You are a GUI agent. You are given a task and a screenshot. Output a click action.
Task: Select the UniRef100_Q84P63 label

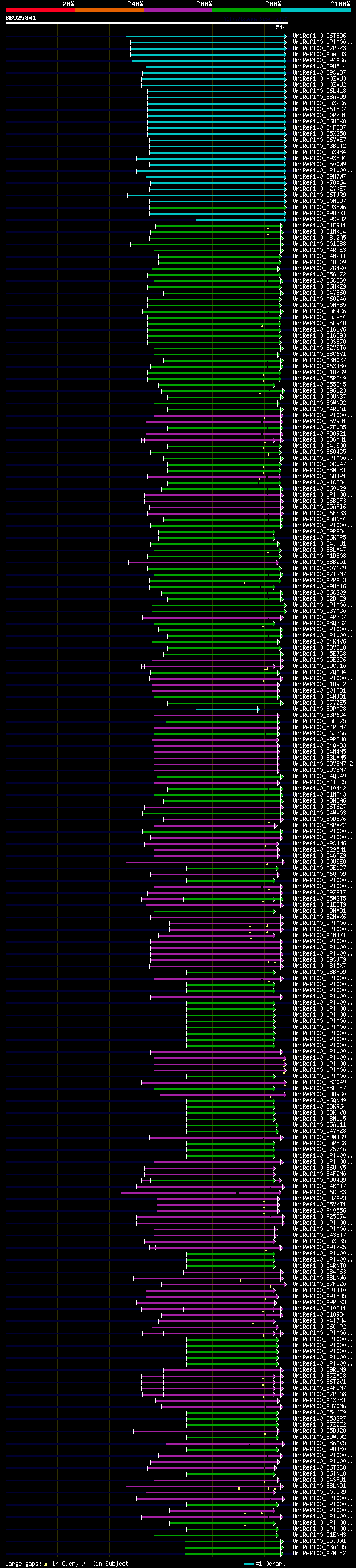(x=319, y=1272)
